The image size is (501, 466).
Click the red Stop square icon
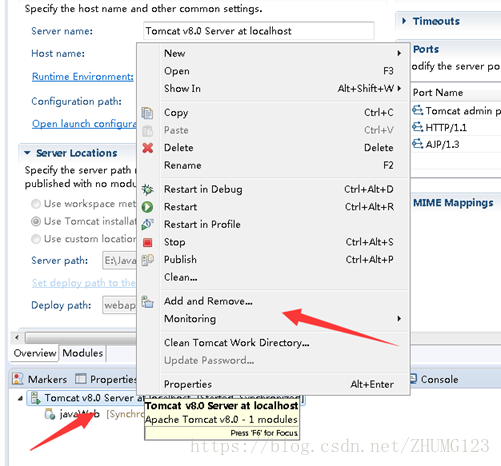pos(148,242)
